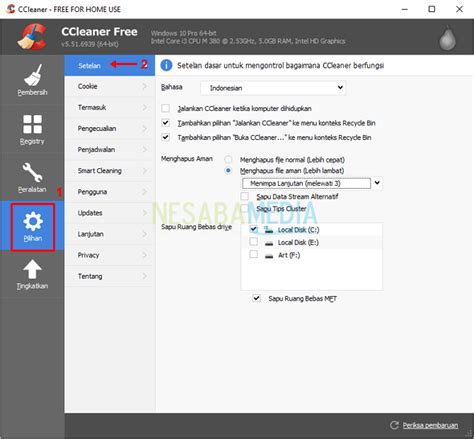Open the Setelan settings tab
This screenshot has height=439, width=474.
(110, 65)
